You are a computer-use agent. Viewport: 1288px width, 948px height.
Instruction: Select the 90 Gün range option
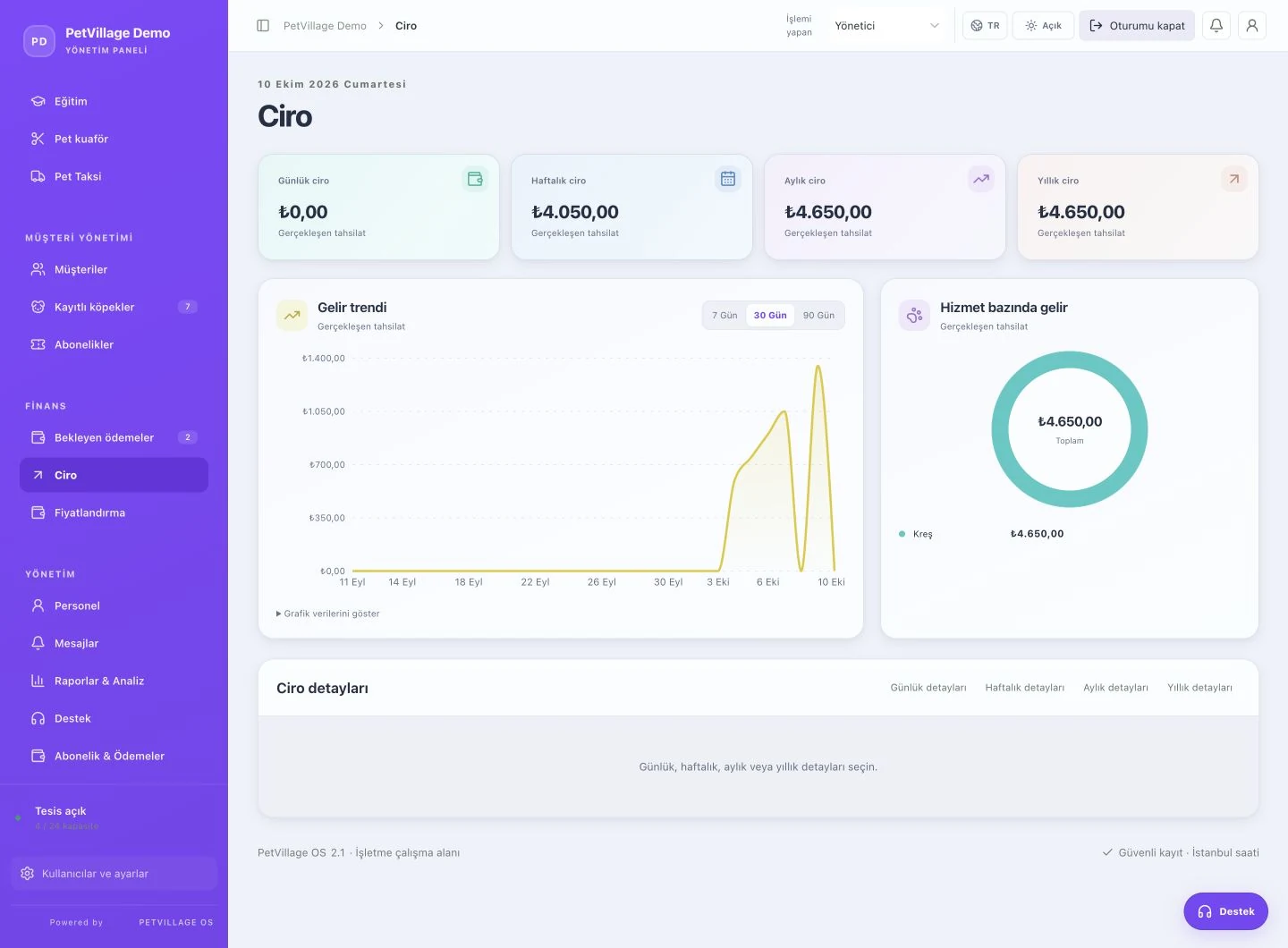[818, 316]
